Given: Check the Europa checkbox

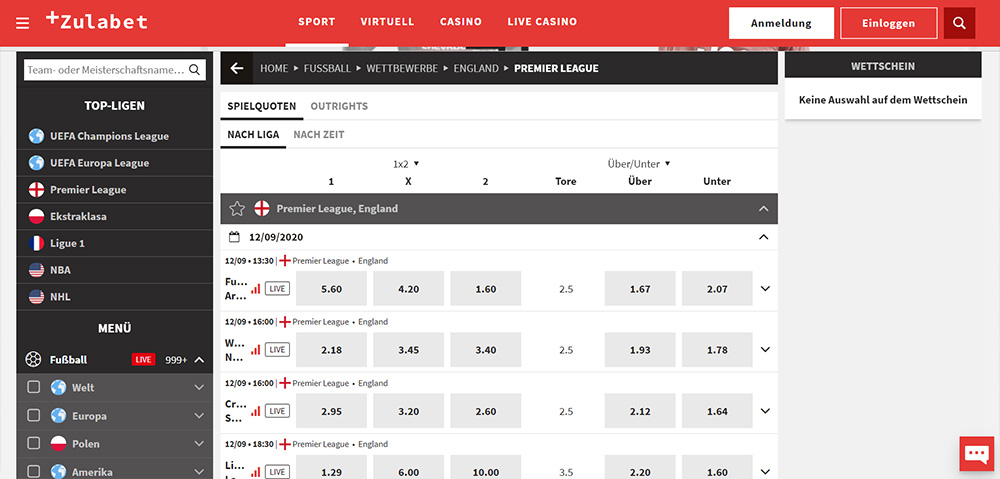Looking at the screenshot, I should pos(34,416).
